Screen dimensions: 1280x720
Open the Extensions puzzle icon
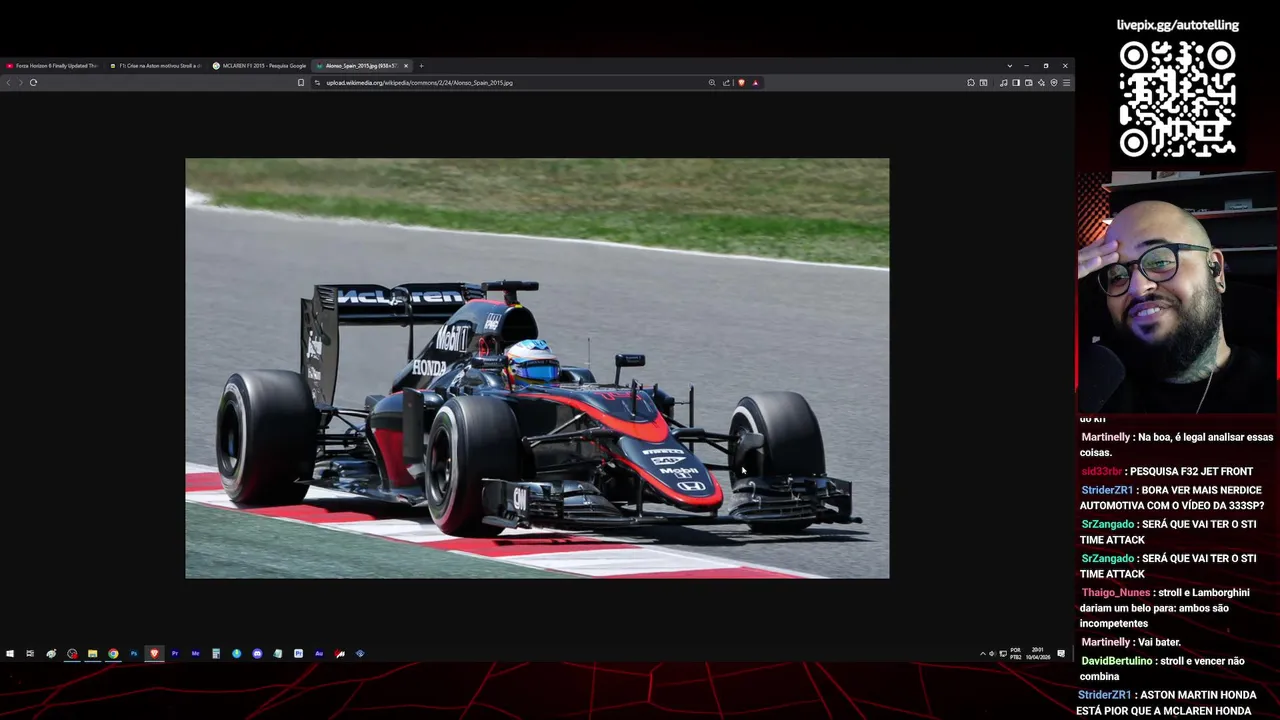tap(970, 82)
